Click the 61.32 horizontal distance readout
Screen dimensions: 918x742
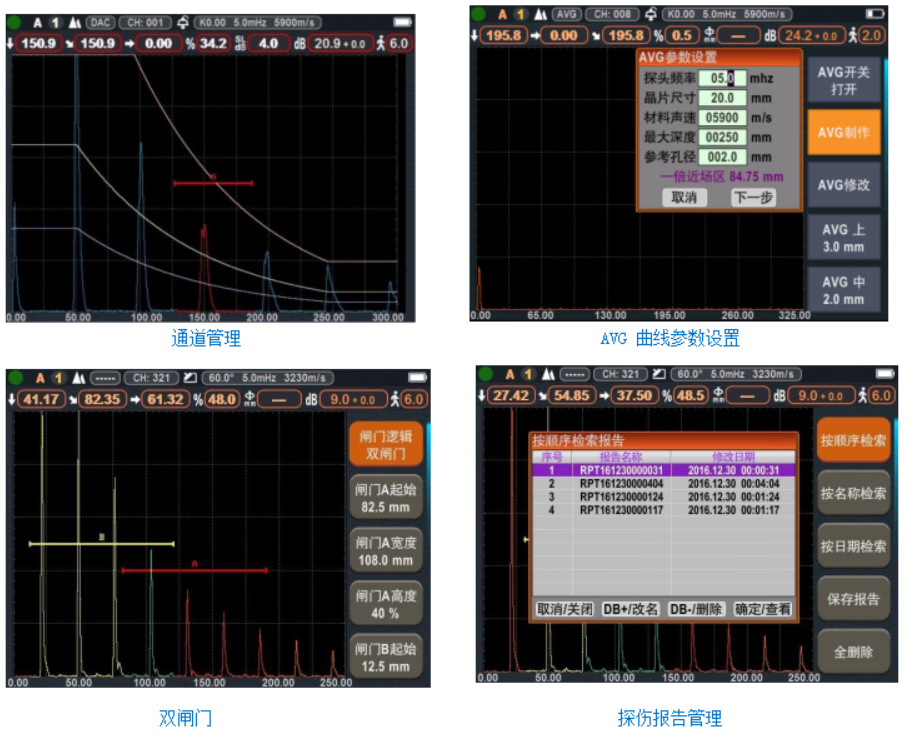pos(166,399)
